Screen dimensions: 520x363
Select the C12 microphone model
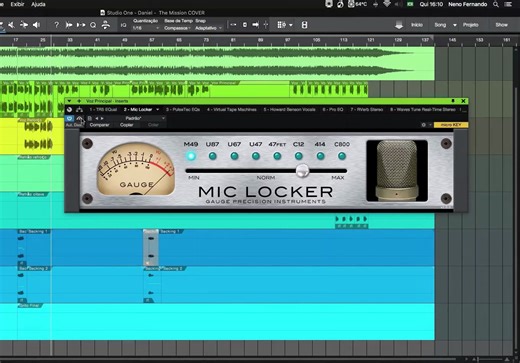pos(299,156)
